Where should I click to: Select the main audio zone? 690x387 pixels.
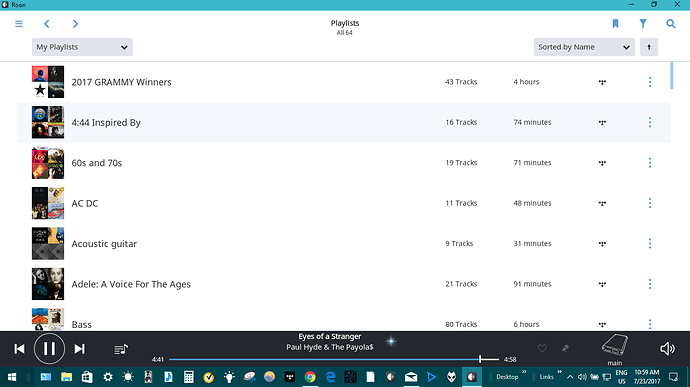(615, 350)
